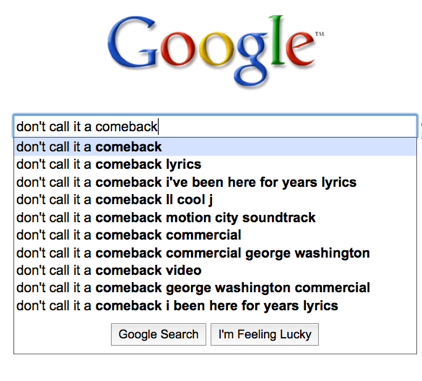Pick 'comeback i been here for years lyrics'
Viewport: 422px width, 381px height.
(215, 306)
